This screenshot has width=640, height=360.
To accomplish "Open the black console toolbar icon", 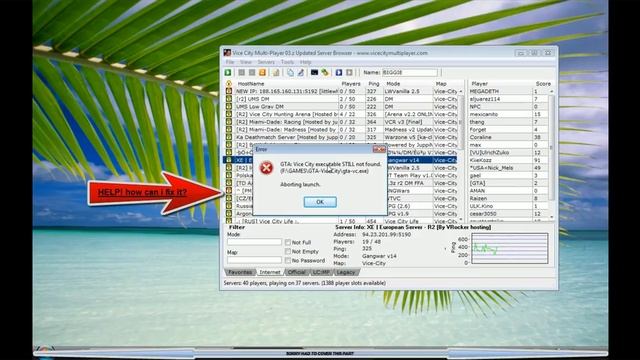I will coord(314,73).
